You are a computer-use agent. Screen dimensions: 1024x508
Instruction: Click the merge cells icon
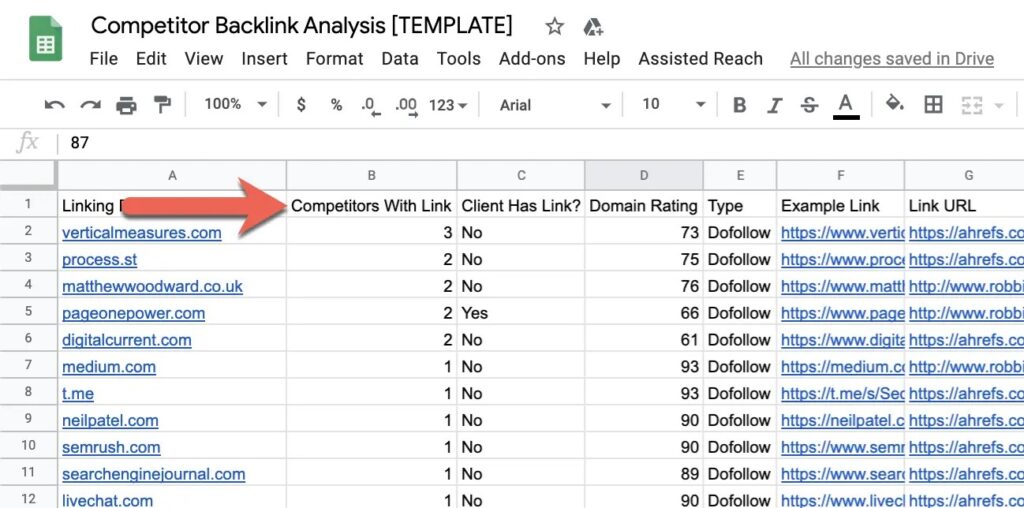pyautogui.click(x=971, y=104)
